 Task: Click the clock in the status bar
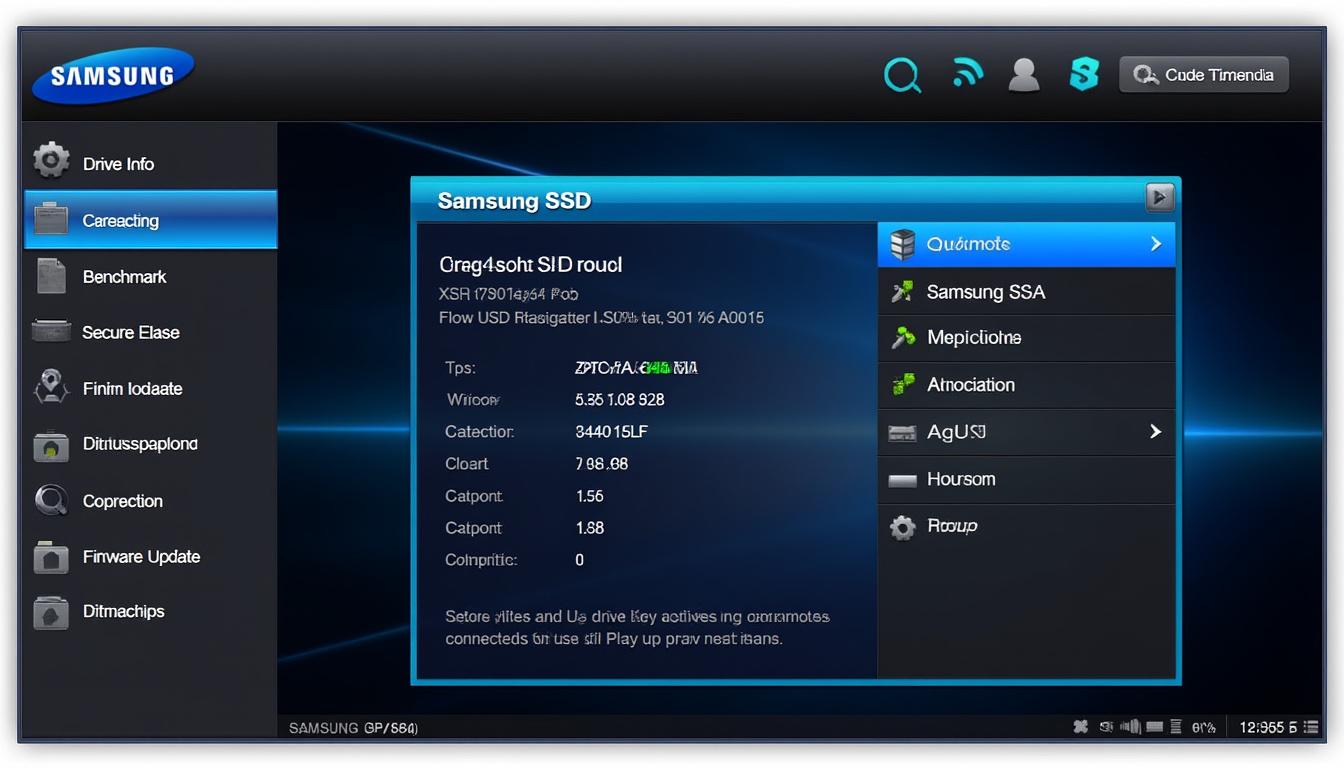[1267, 728]
